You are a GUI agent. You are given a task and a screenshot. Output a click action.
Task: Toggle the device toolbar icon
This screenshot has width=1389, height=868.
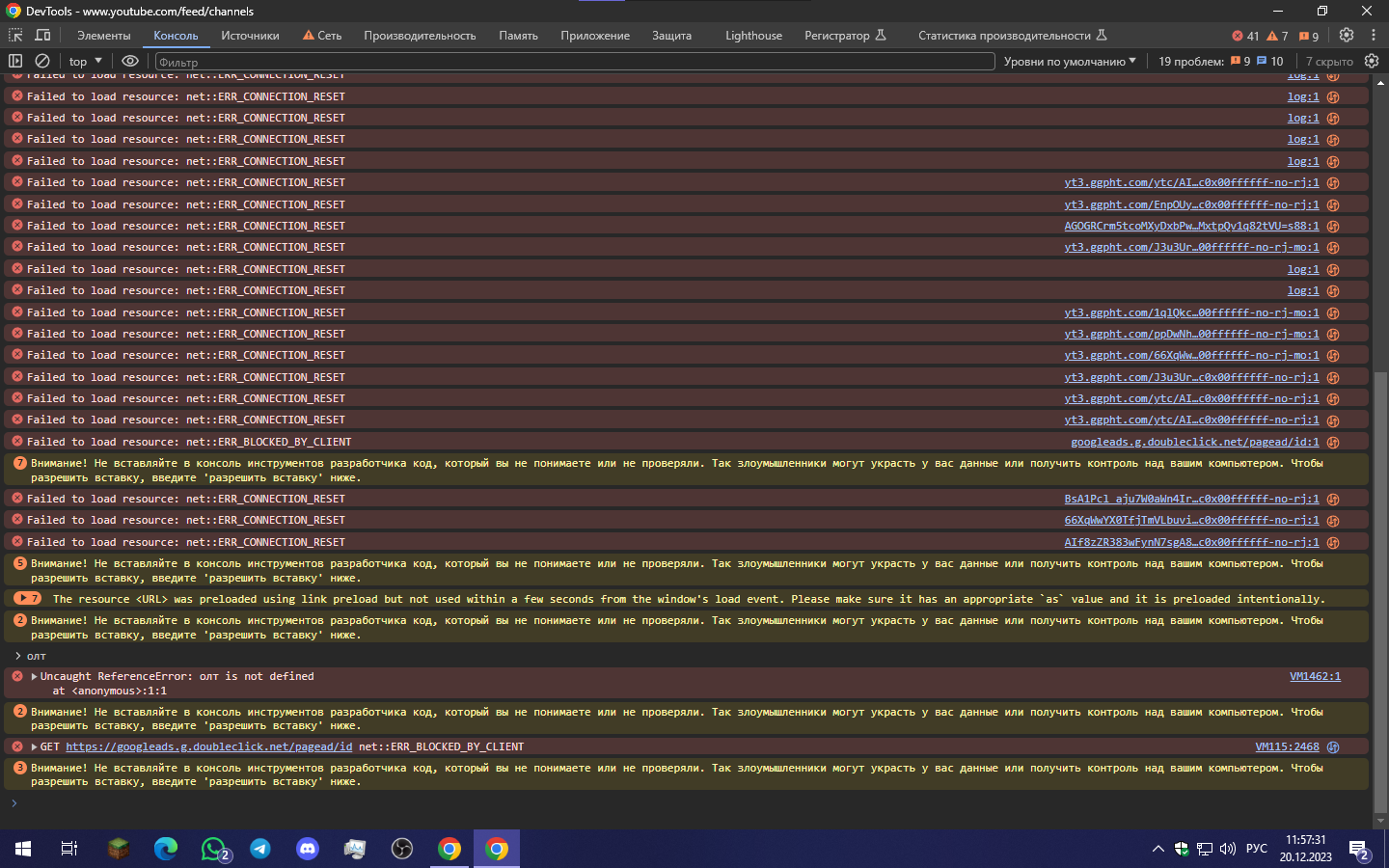point(43,35)
